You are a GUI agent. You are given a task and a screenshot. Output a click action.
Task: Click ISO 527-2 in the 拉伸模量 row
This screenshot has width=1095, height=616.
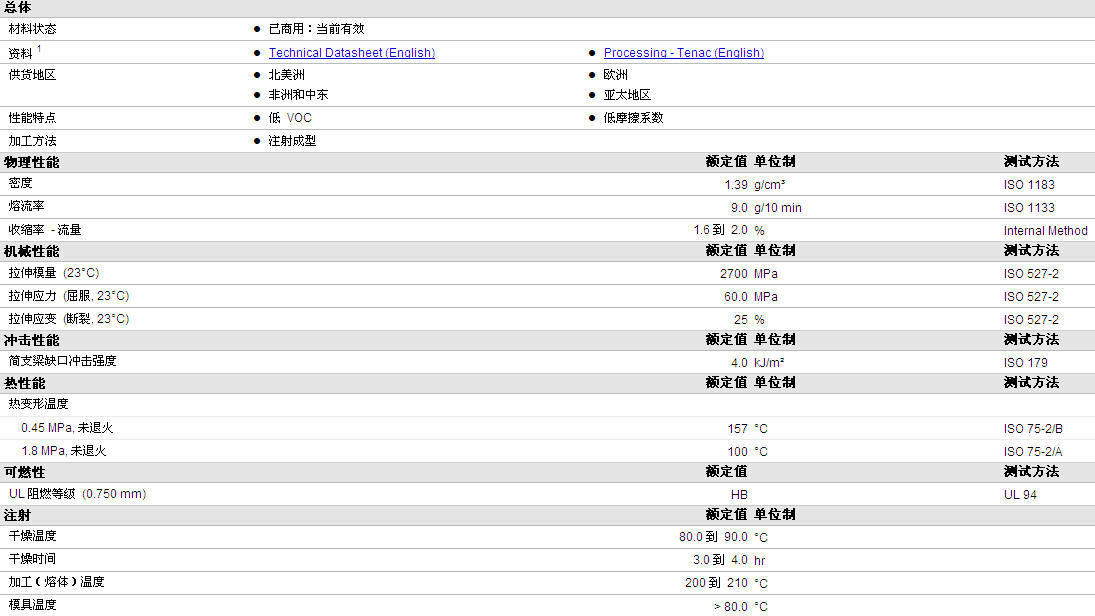pos(1031,274)
